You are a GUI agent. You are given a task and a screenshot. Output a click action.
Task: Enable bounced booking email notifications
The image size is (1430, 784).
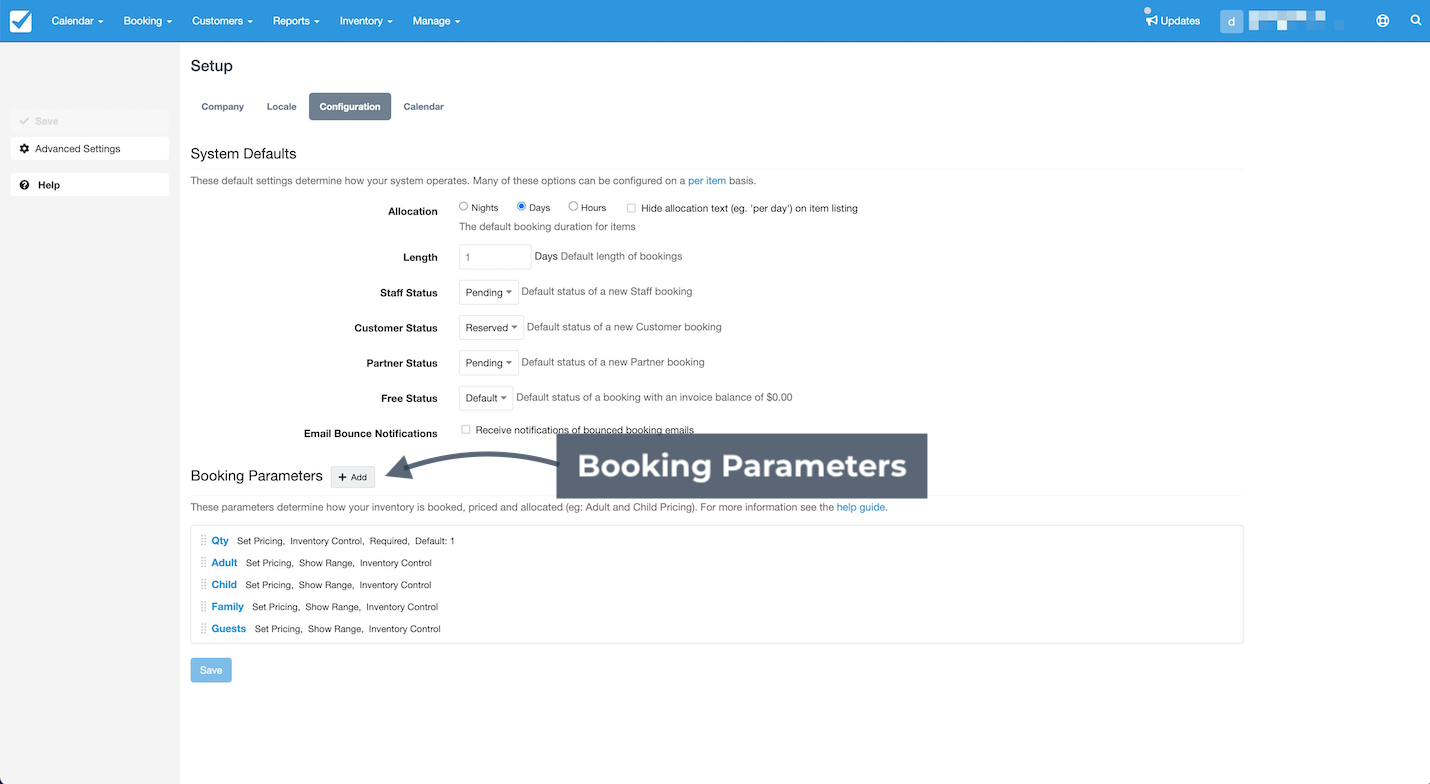pyautogui.click(x=466, y=430)
